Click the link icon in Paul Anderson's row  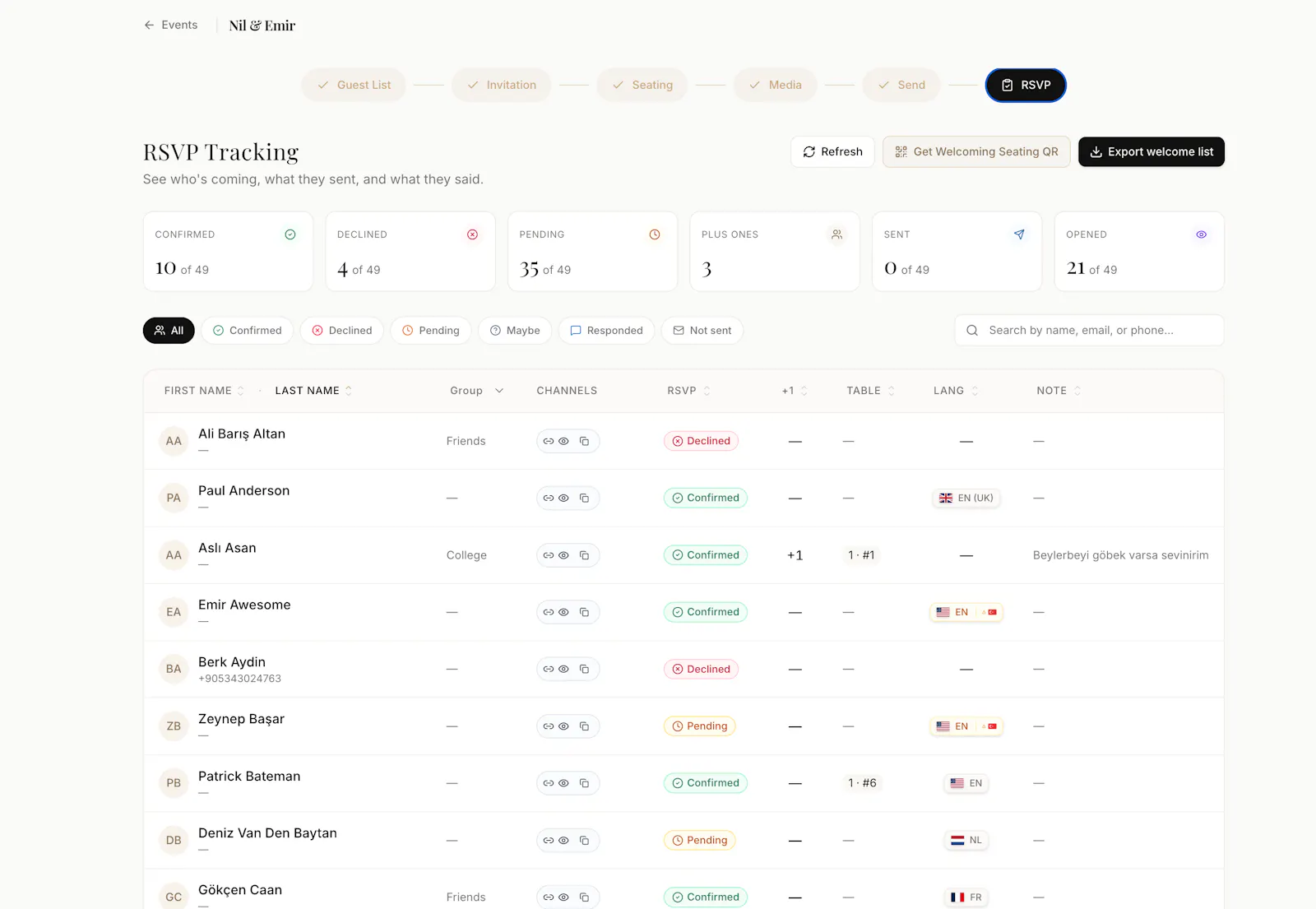tap(549, 498)
